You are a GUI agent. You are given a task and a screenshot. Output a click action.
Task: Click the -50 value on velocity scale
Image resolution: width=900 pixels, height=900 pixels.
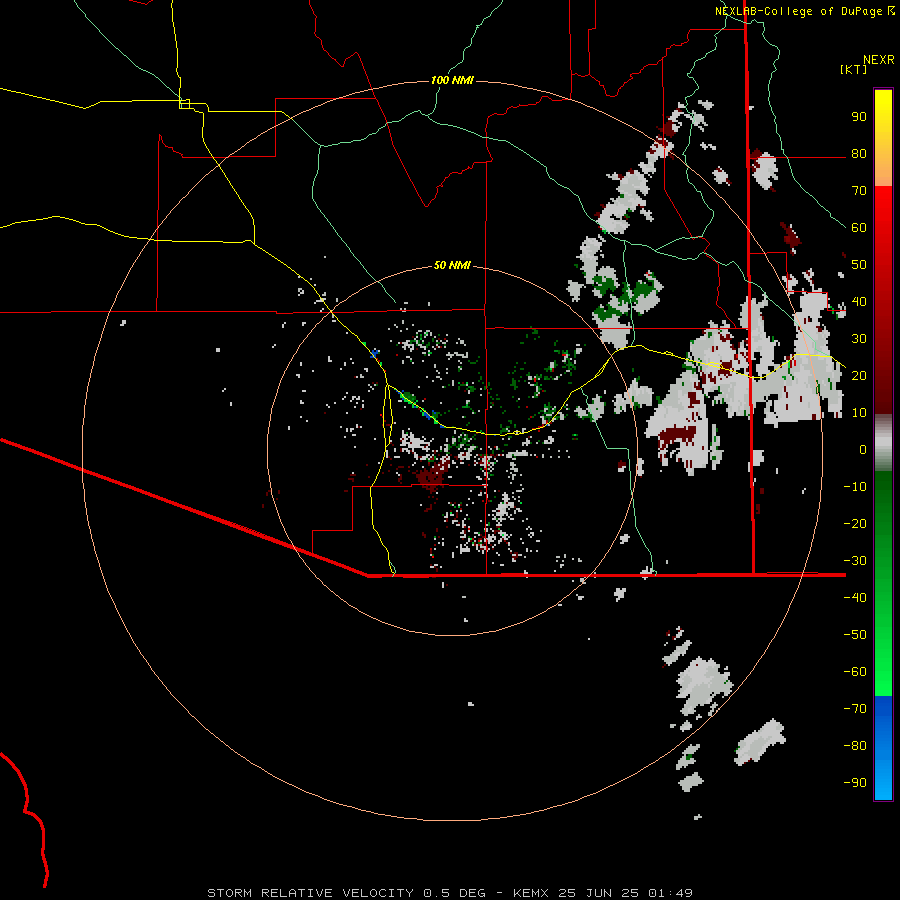(x=855, y=635)
